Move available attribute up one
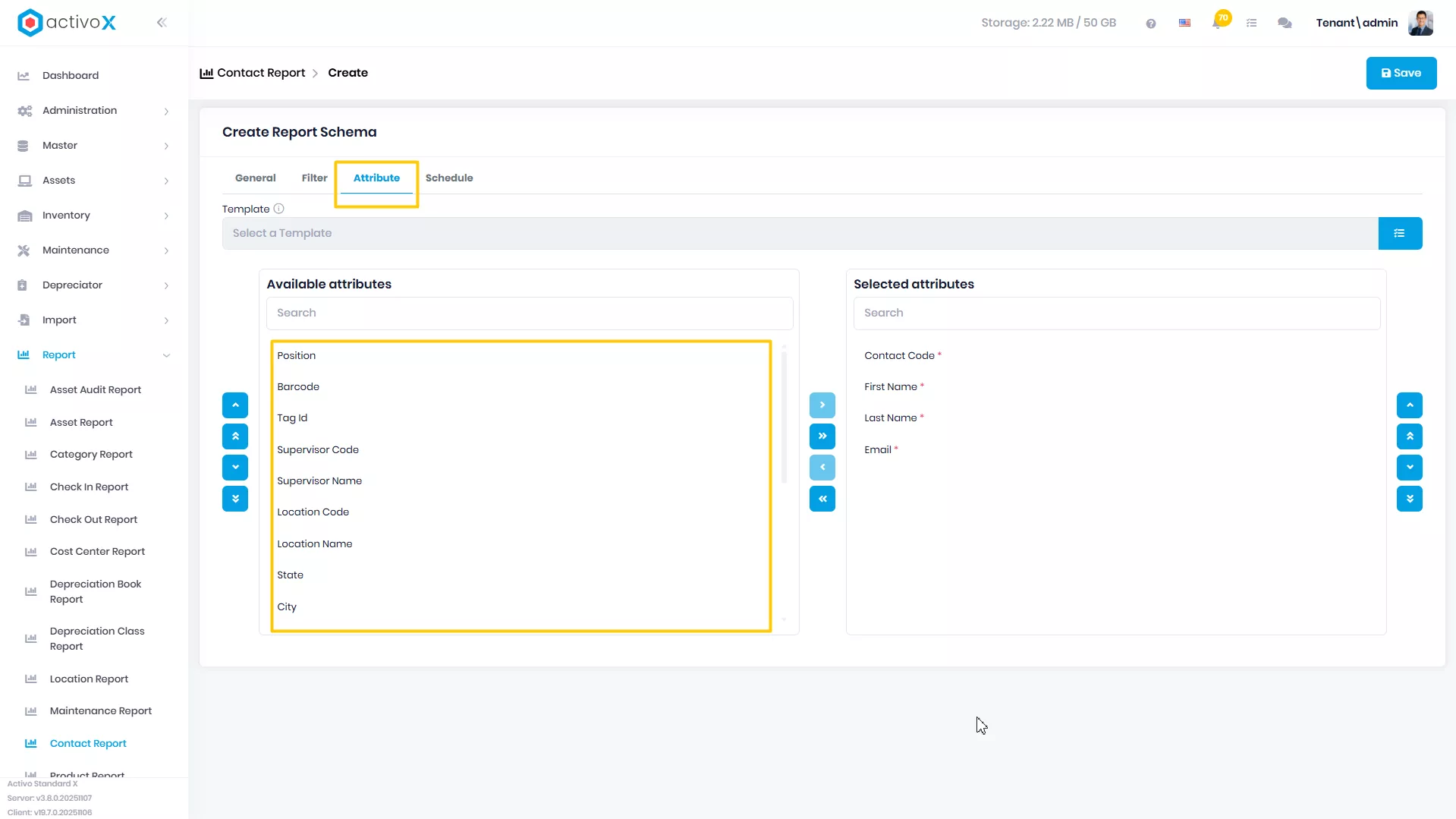The height and width of the screenshot is (819, 1456). 235,405
